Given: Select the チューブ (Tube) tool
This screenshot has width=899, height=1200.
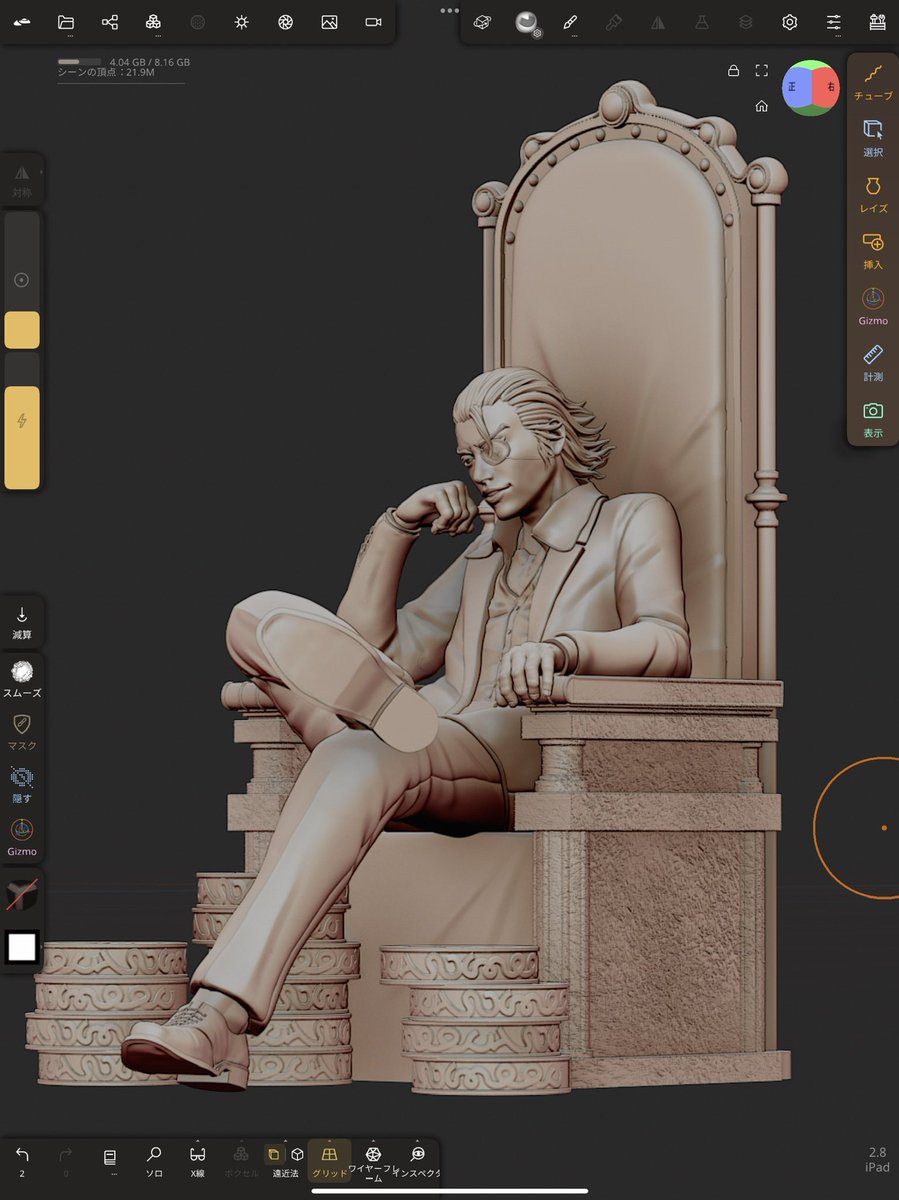Looking at the screenshot, I should click(x=873, y=82).
